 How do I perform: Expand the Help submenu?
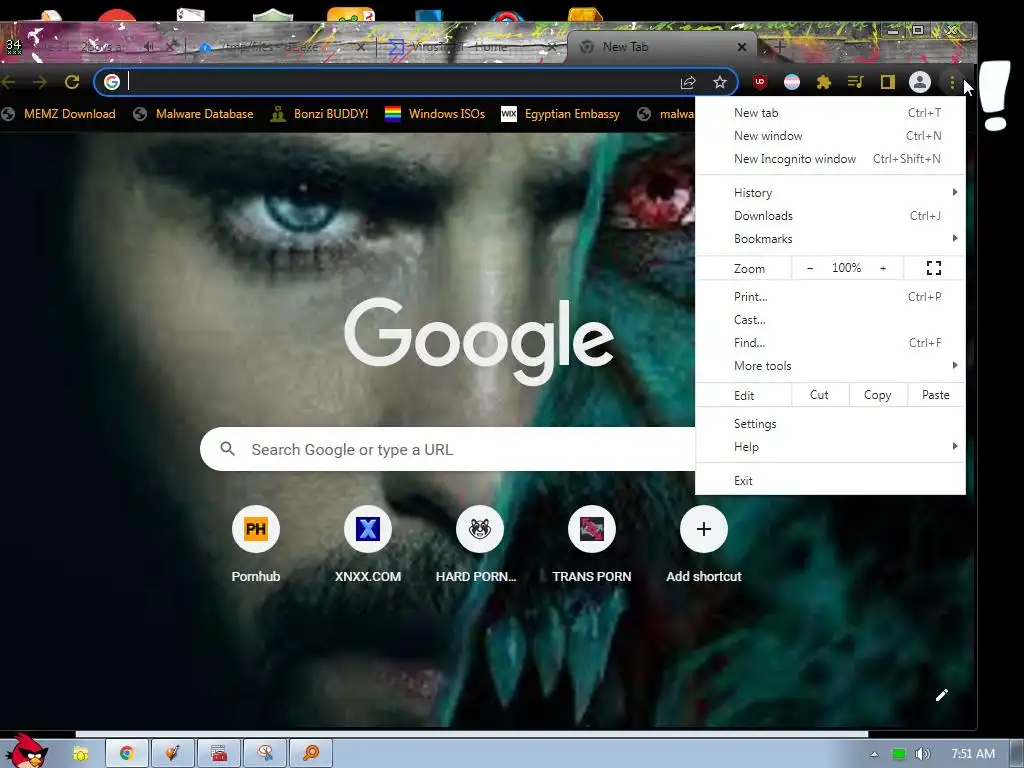pos(830,447)
